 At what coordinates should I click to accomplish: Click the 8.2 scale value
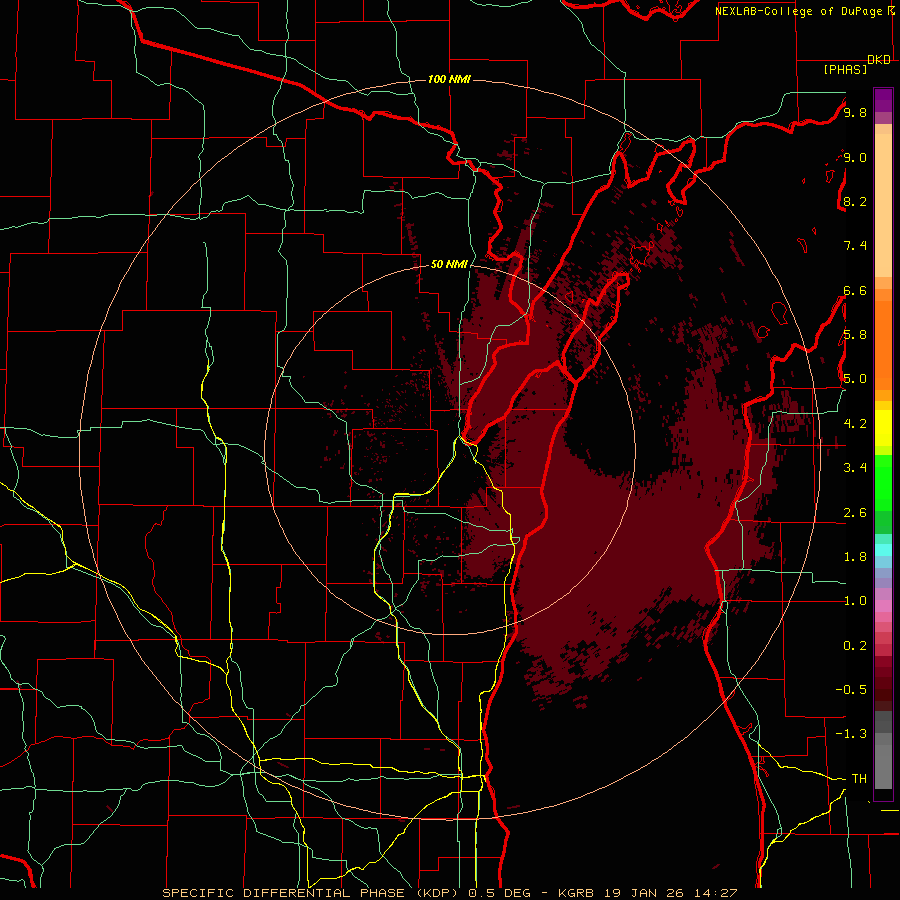click(855, 201)
